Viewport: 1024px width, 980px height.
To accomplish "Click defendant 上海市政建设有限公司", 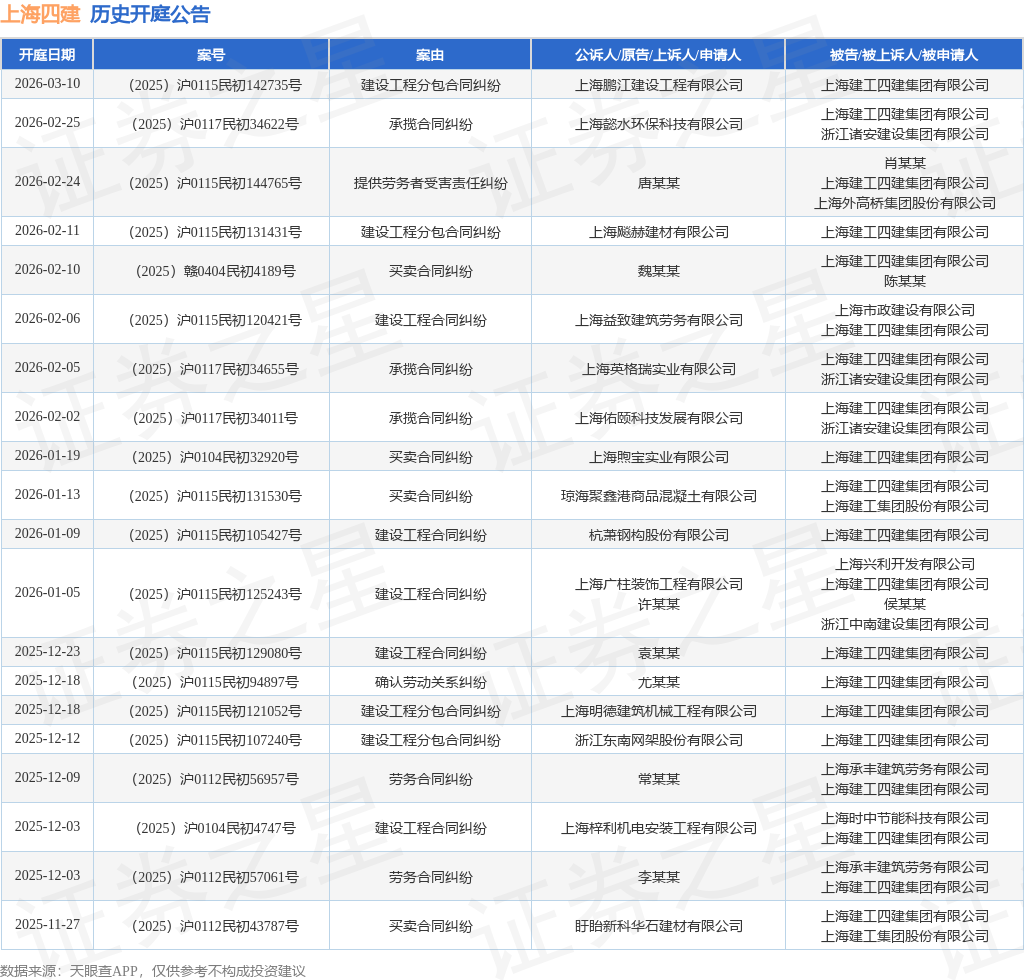I will pos(904,310).
